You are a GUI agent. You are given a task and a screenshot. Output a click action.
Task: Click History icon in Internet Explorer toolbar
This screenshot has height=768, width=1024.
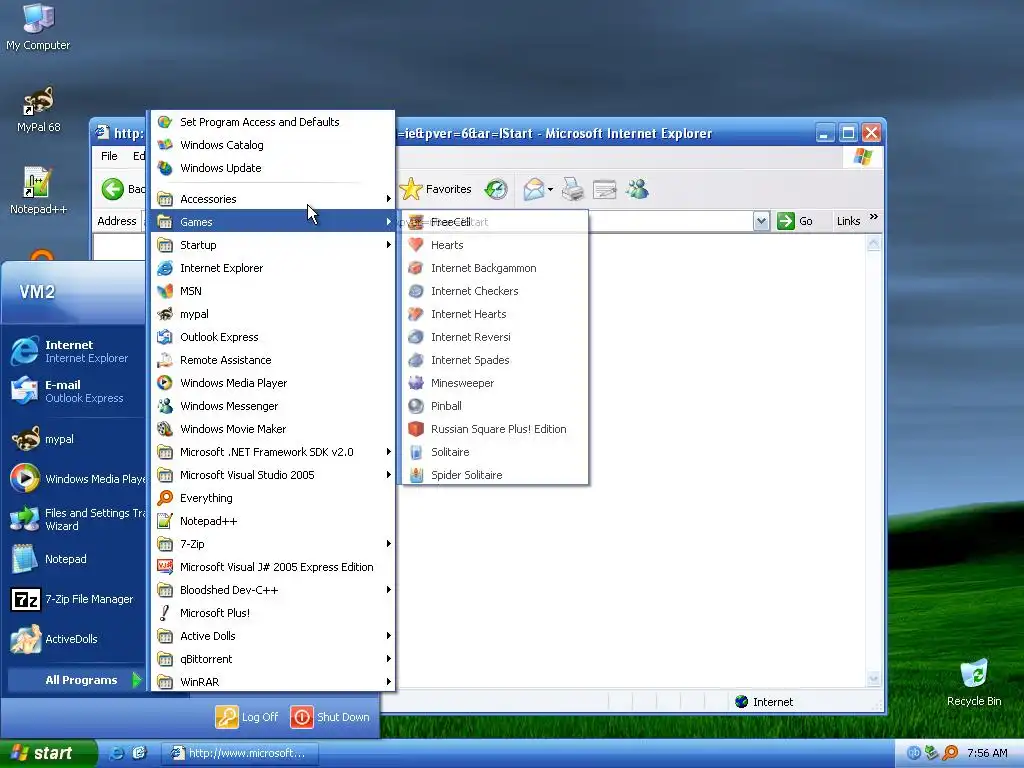point(496,189)
